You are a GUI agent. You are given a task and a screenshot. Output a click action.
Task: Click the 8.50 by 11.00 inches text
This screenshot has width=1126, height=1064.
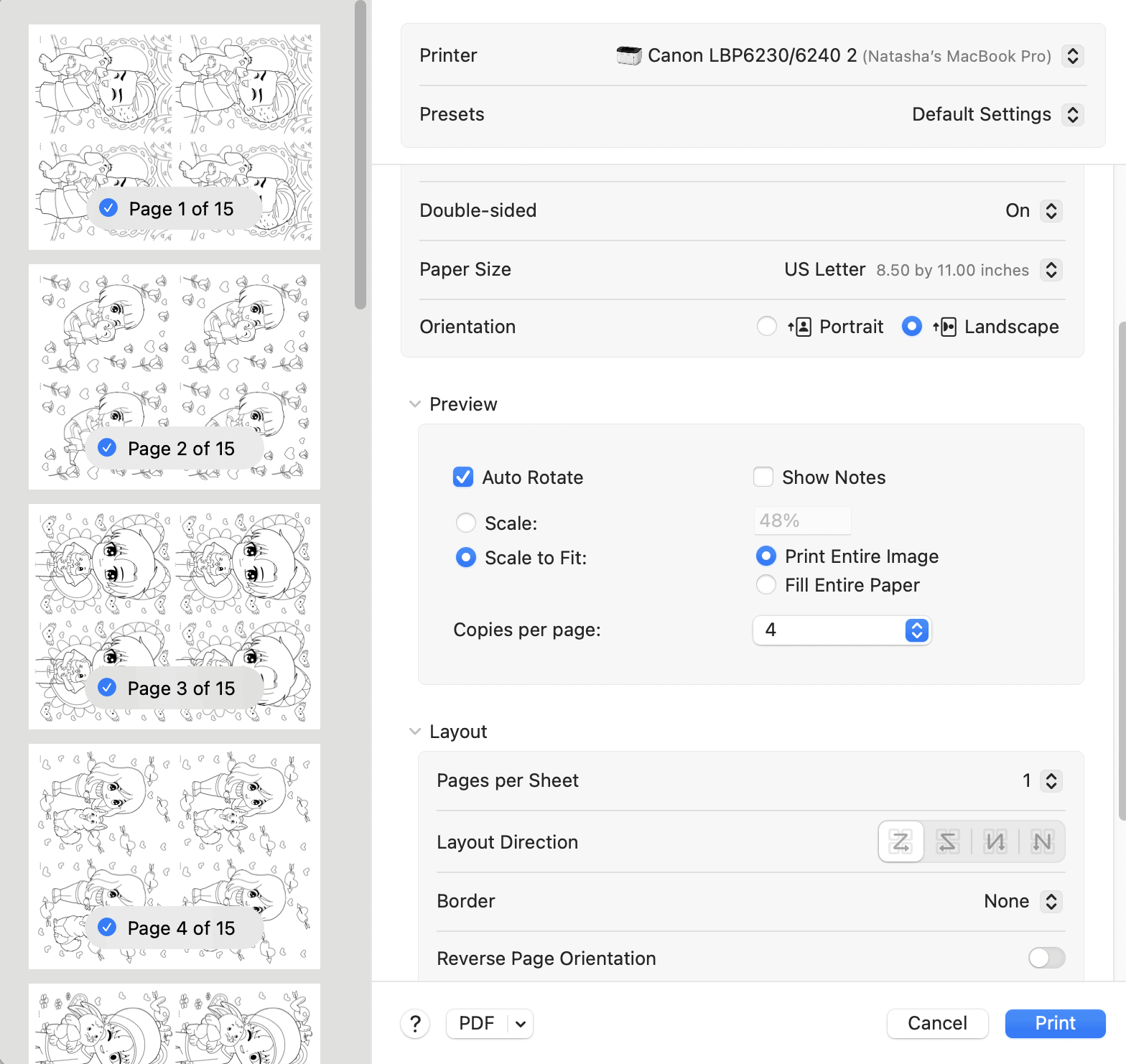[x=953, y=271]
